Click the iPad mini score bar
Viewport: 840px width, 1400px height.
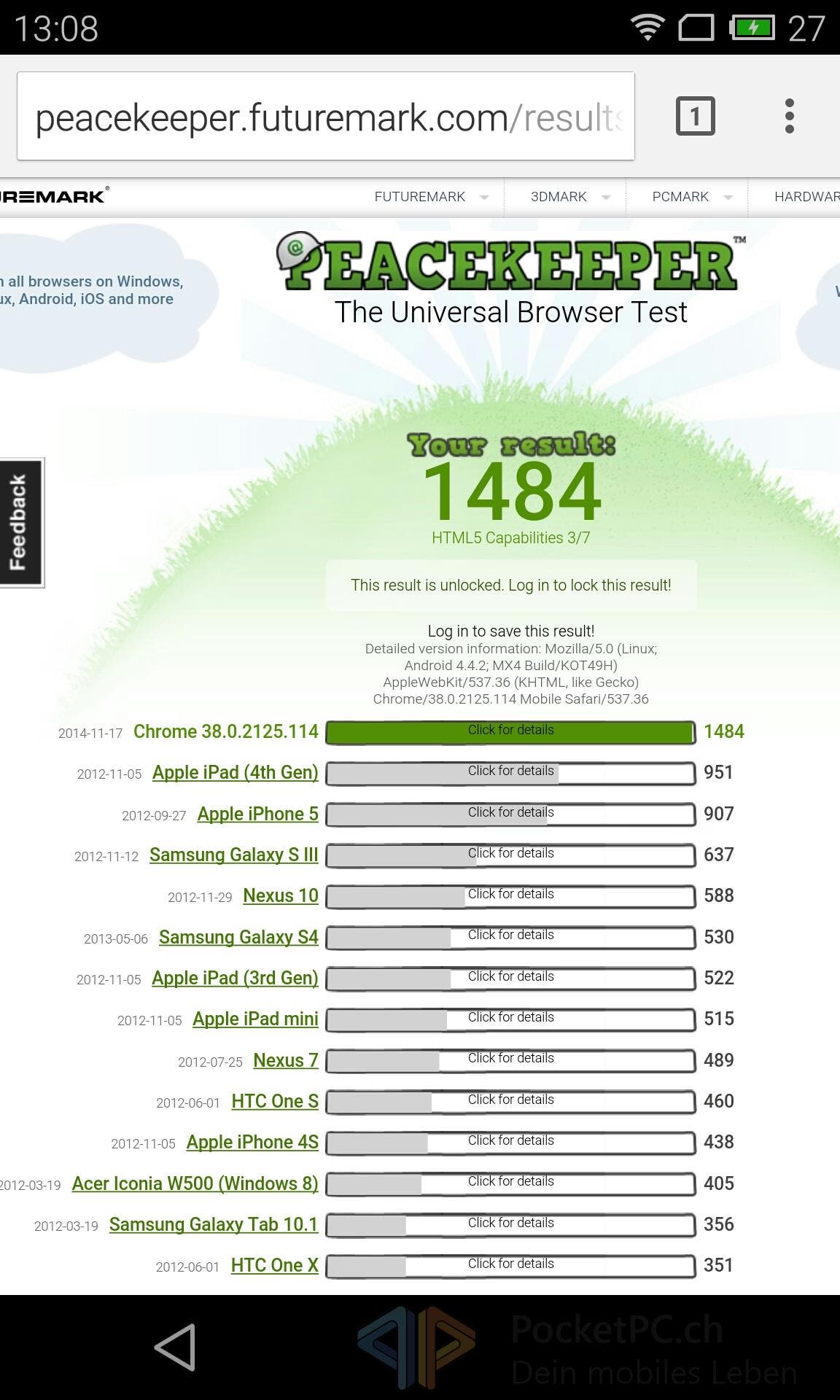pos(510,1019)
